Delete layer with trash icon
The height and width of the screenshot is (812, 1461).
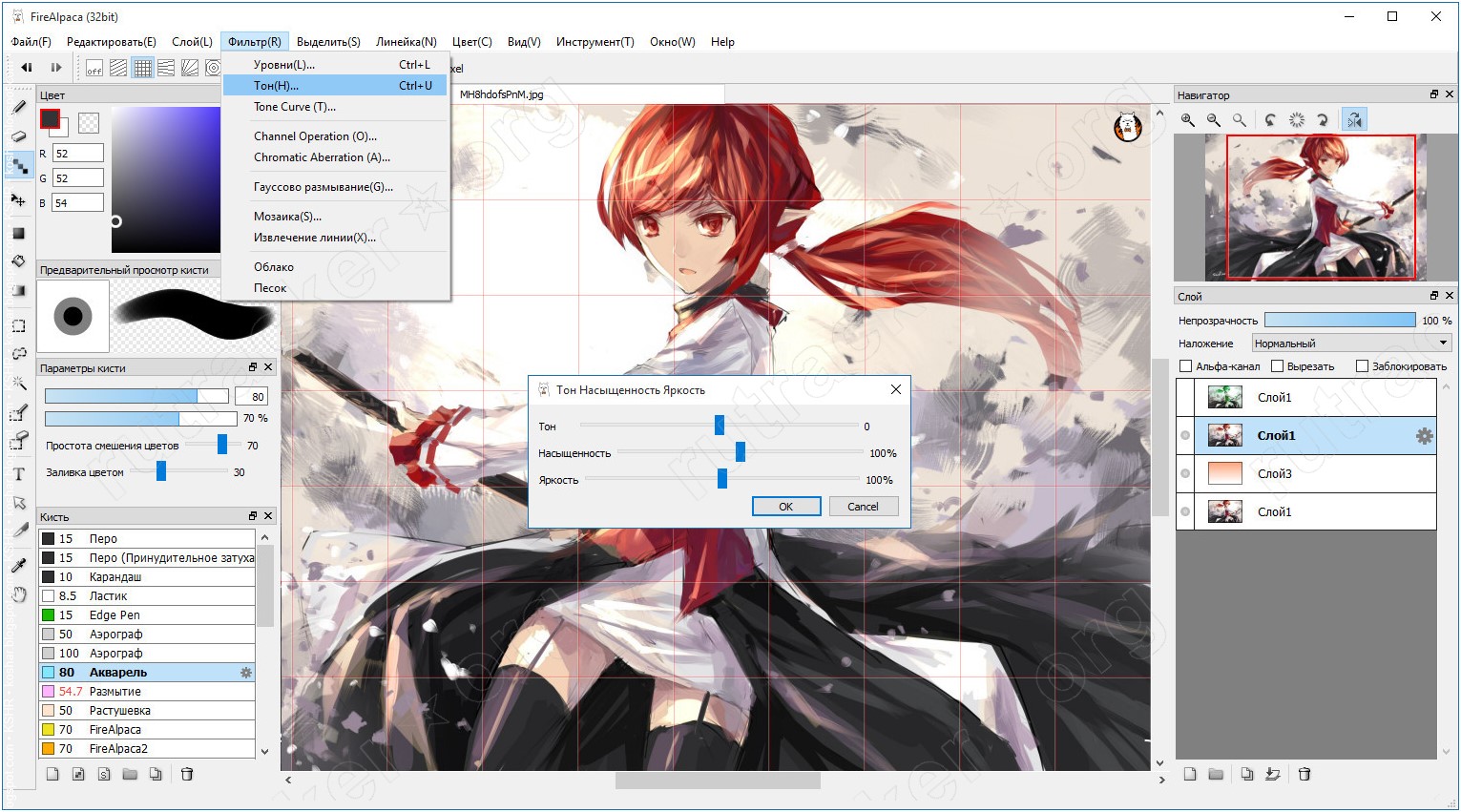[x=1304, y=774]
